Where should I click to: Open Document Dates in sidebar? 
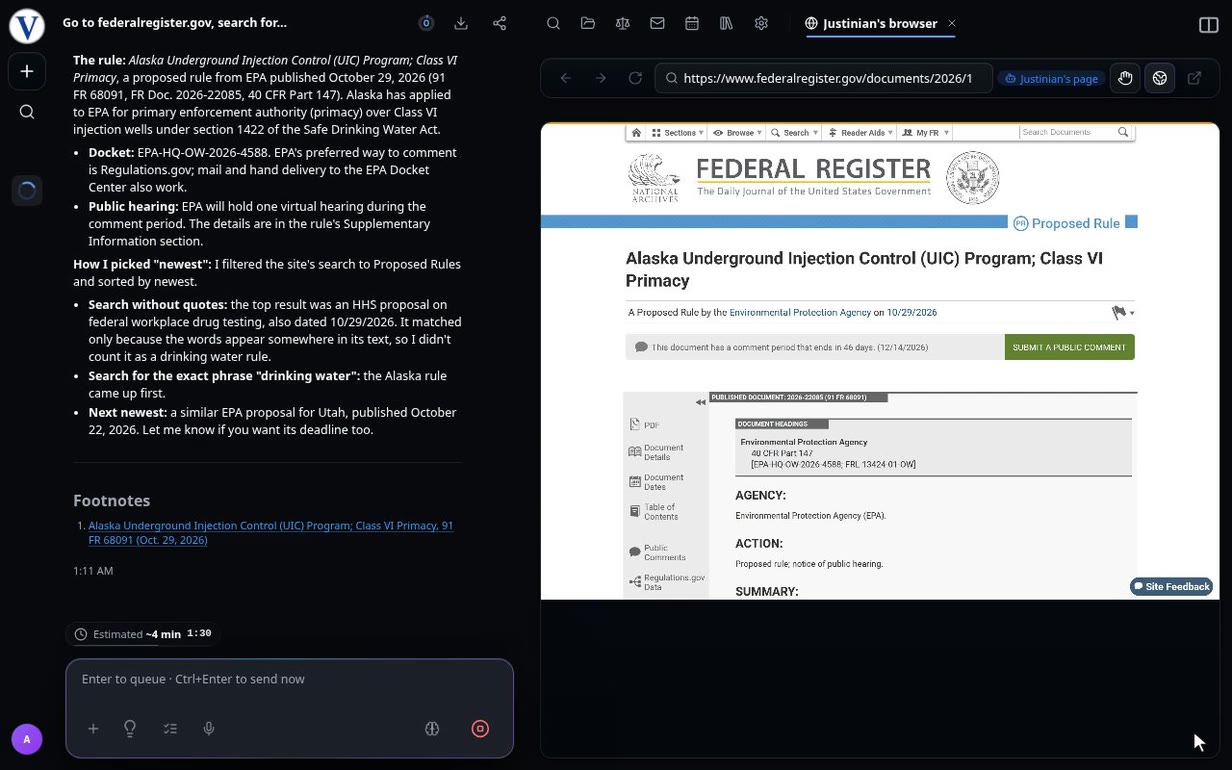tap(657, 482)
